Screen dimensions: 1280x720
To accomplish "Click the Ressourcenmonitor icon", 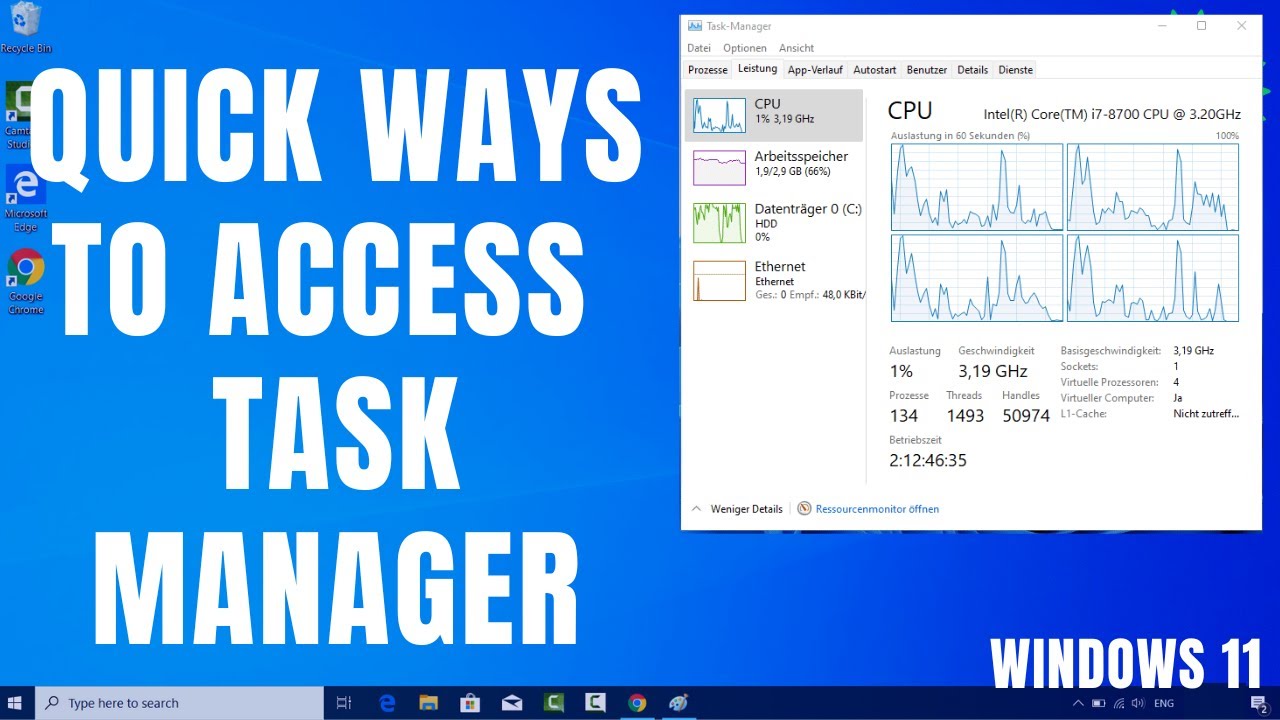I will coord(804,508).
